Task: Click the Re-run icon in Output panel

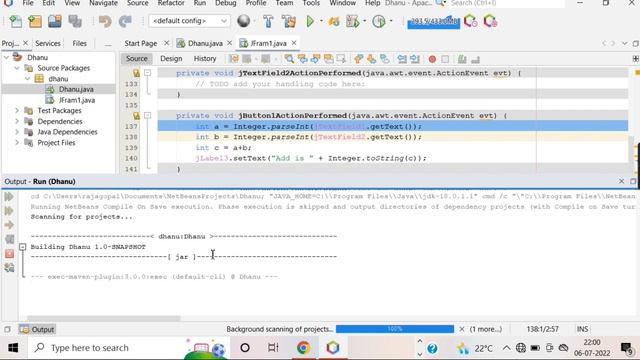Action: point(9,197)
